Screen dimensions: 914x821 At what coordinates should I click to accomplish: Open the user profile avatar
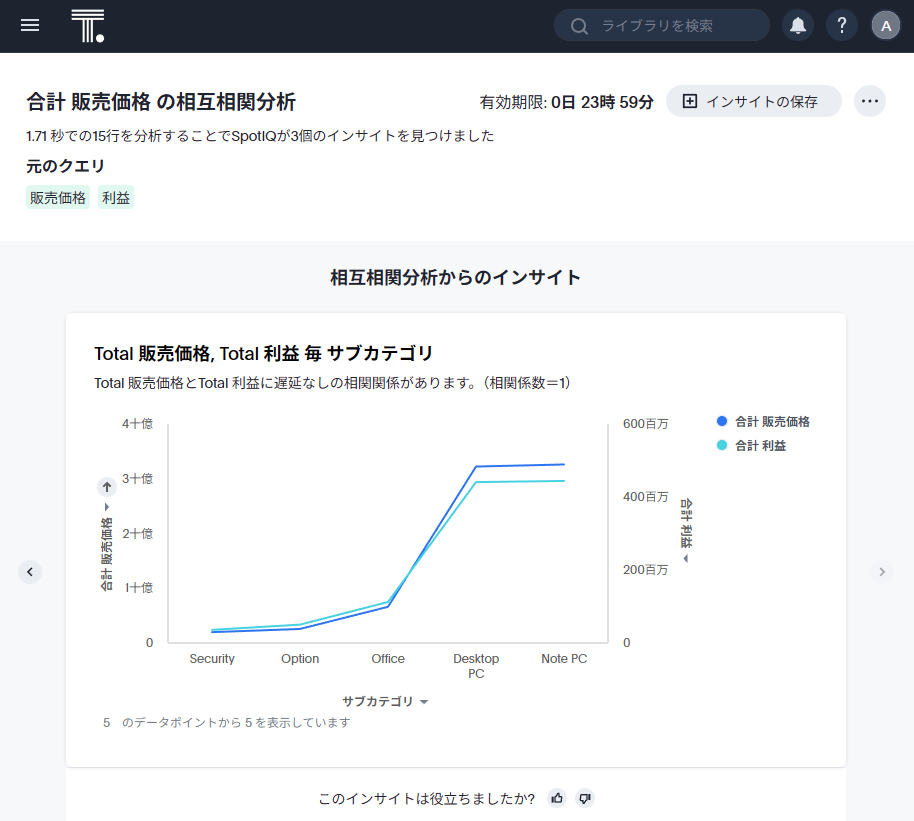click(886, 26)
